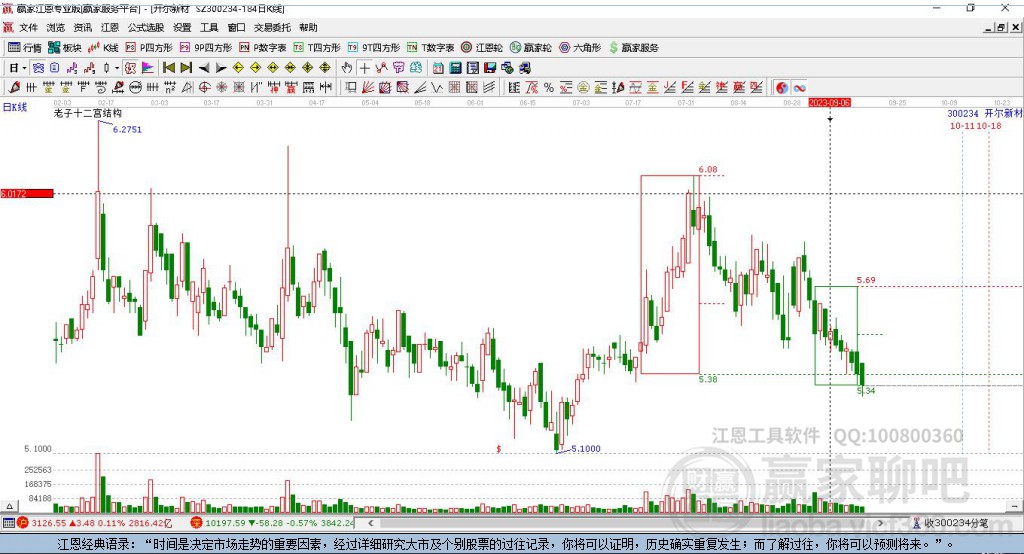
Task: Click the status bar grid icon
Action: 8,523
